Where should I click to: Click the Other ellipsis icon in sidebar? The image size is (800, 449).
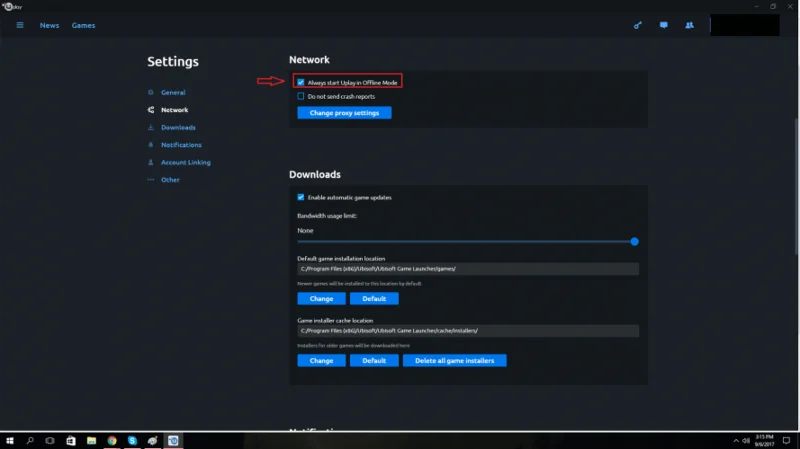click(151, 180)
